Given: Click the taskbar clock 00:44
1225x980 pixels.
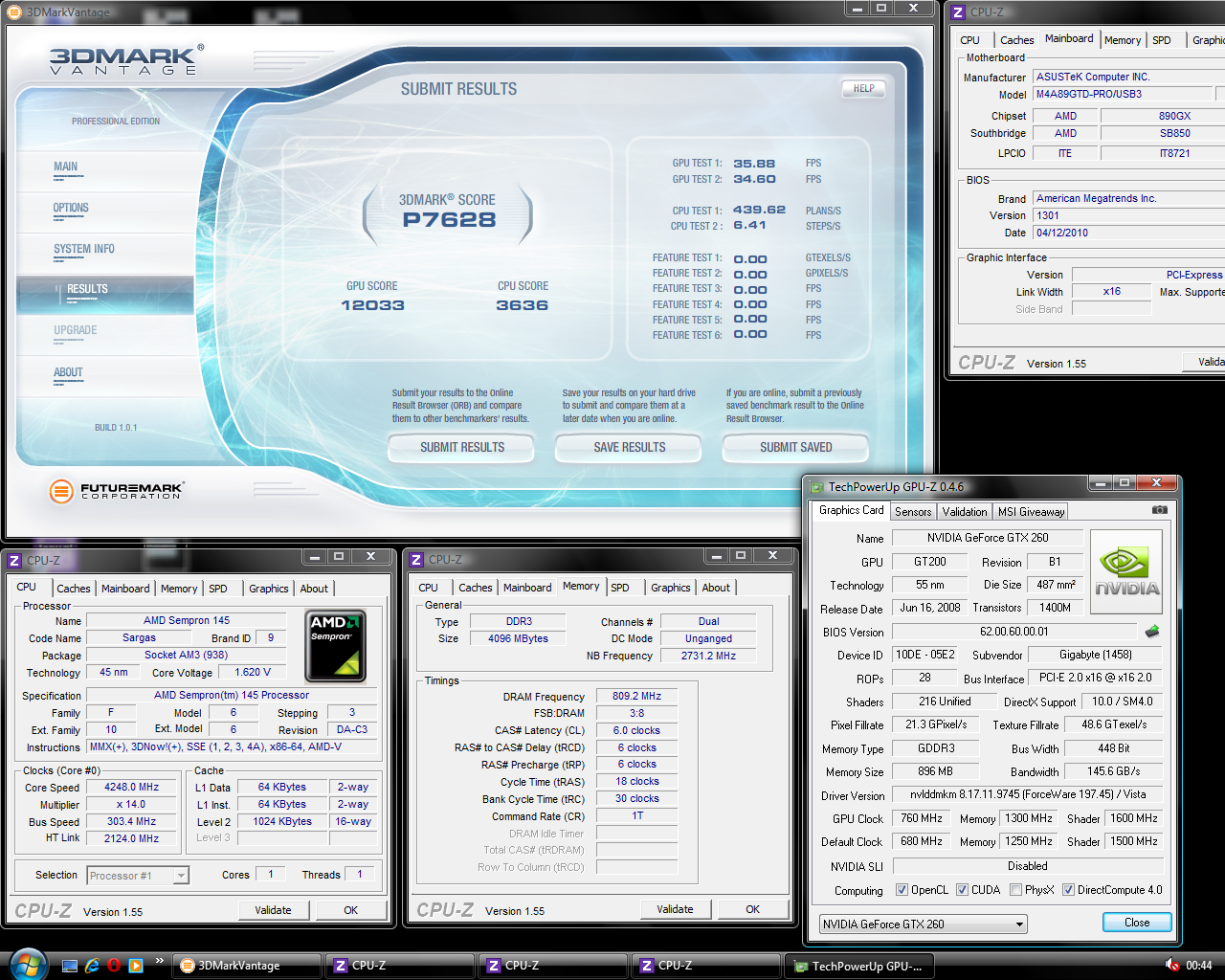Looking at the screenshot, I should point(1198,966).
